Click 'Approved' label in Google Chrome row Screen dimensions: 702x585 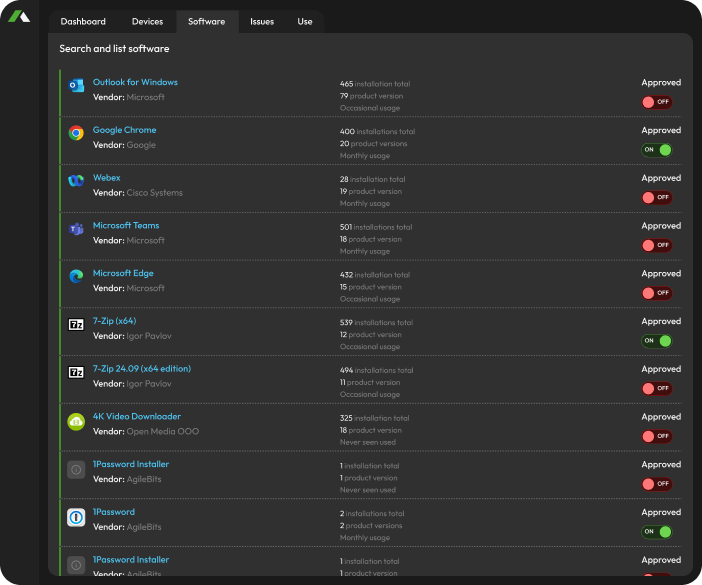(x=661, y=130)
